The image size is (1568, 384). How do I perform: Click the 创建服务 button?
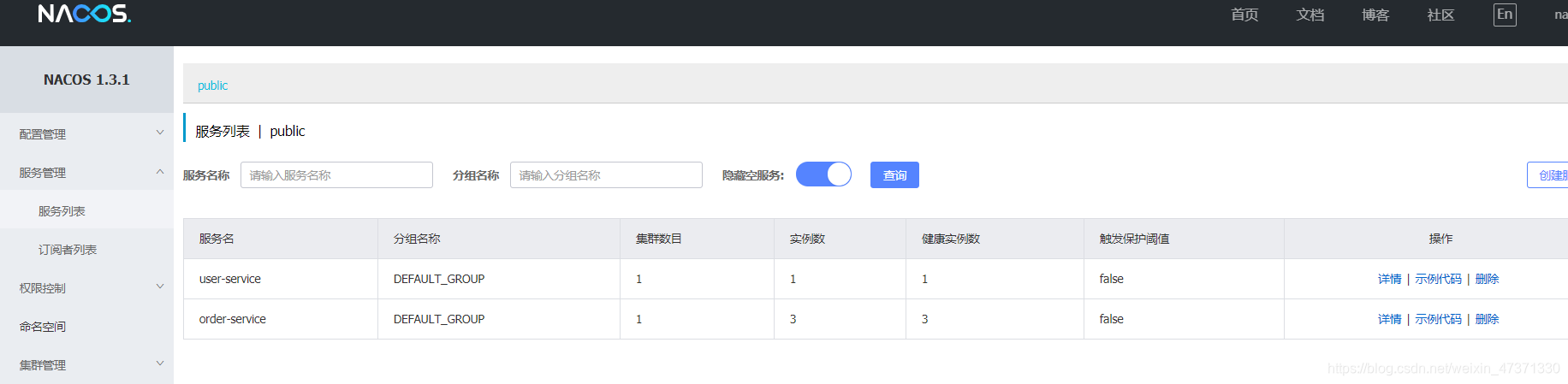[1548, 174]
